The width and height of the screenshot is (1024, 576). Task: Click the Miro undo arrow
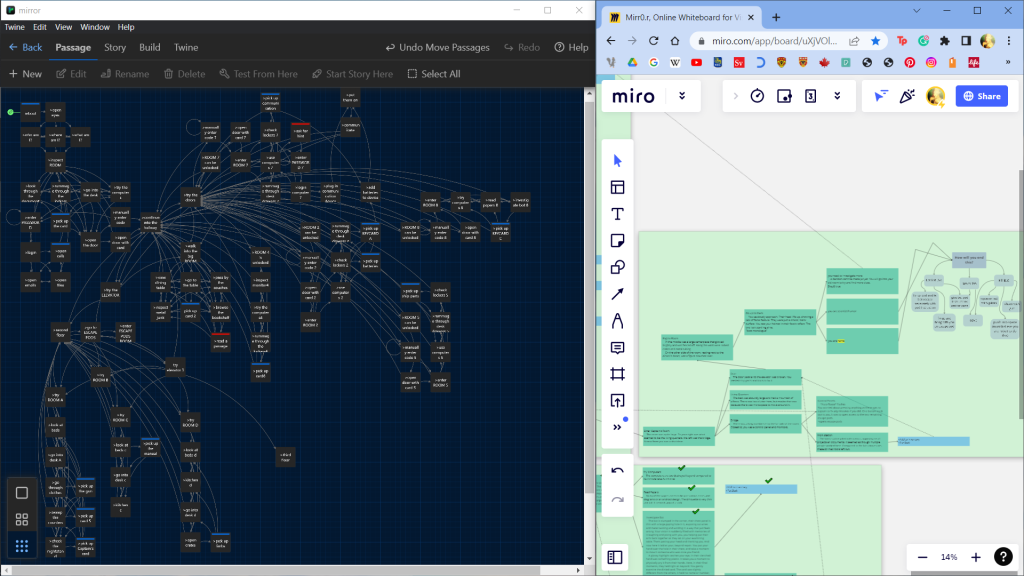coord(617,471)
